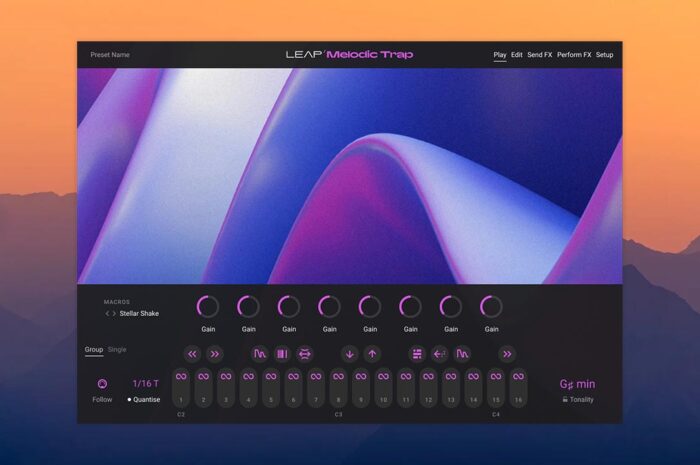This screenshot has height=465, width=700.
Task: Click the vertical bars icon above pad 5
Action: coord(282,354)
